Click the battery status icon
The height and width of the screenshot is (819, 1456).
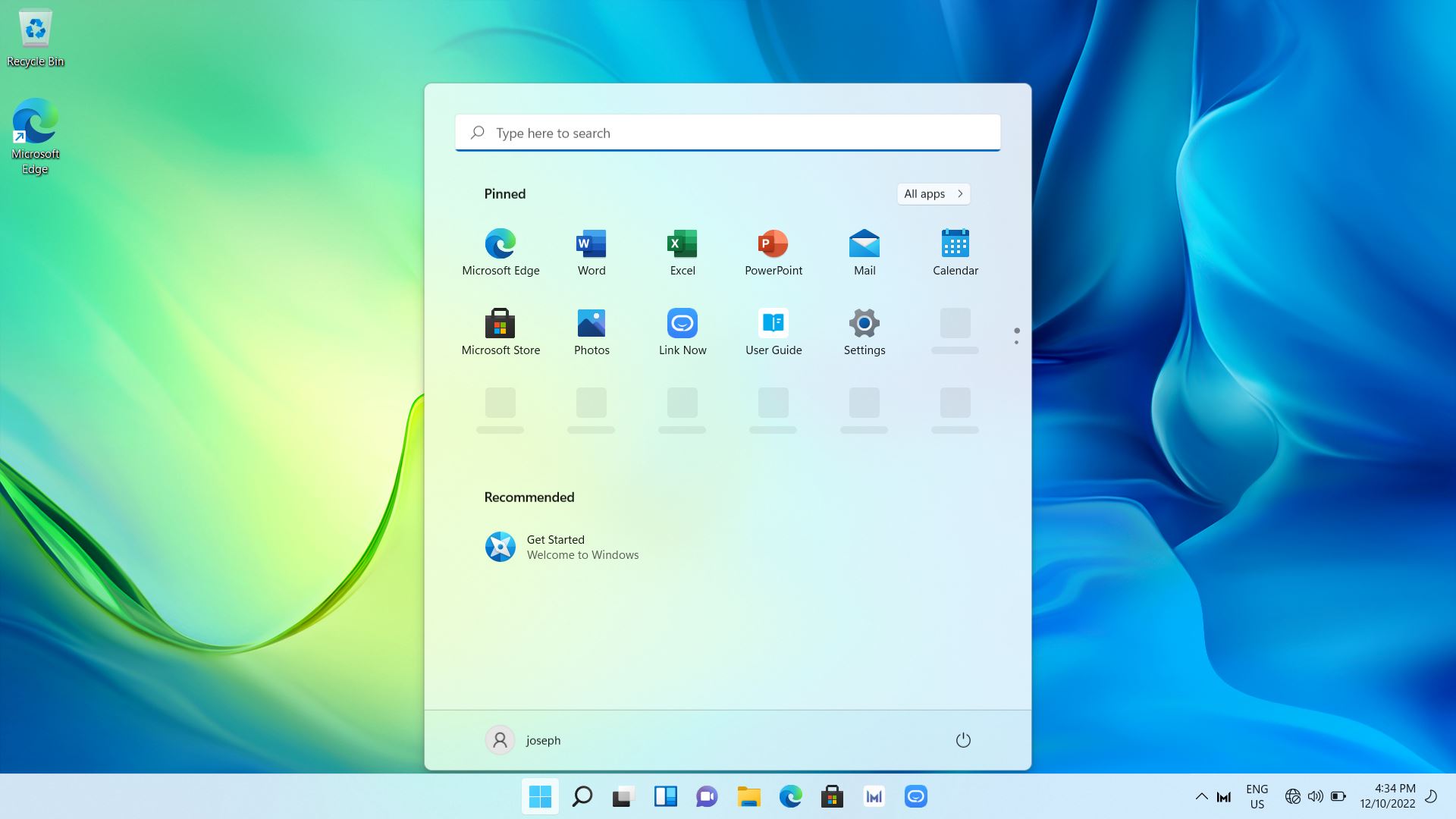tap(1338, 796)
